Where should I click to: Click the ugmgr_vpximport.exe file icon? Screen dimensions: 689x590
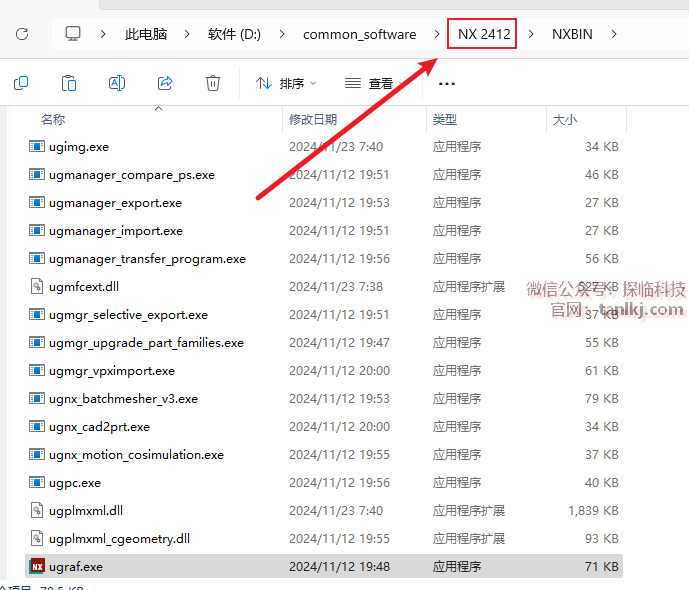[x=37, y=370]
